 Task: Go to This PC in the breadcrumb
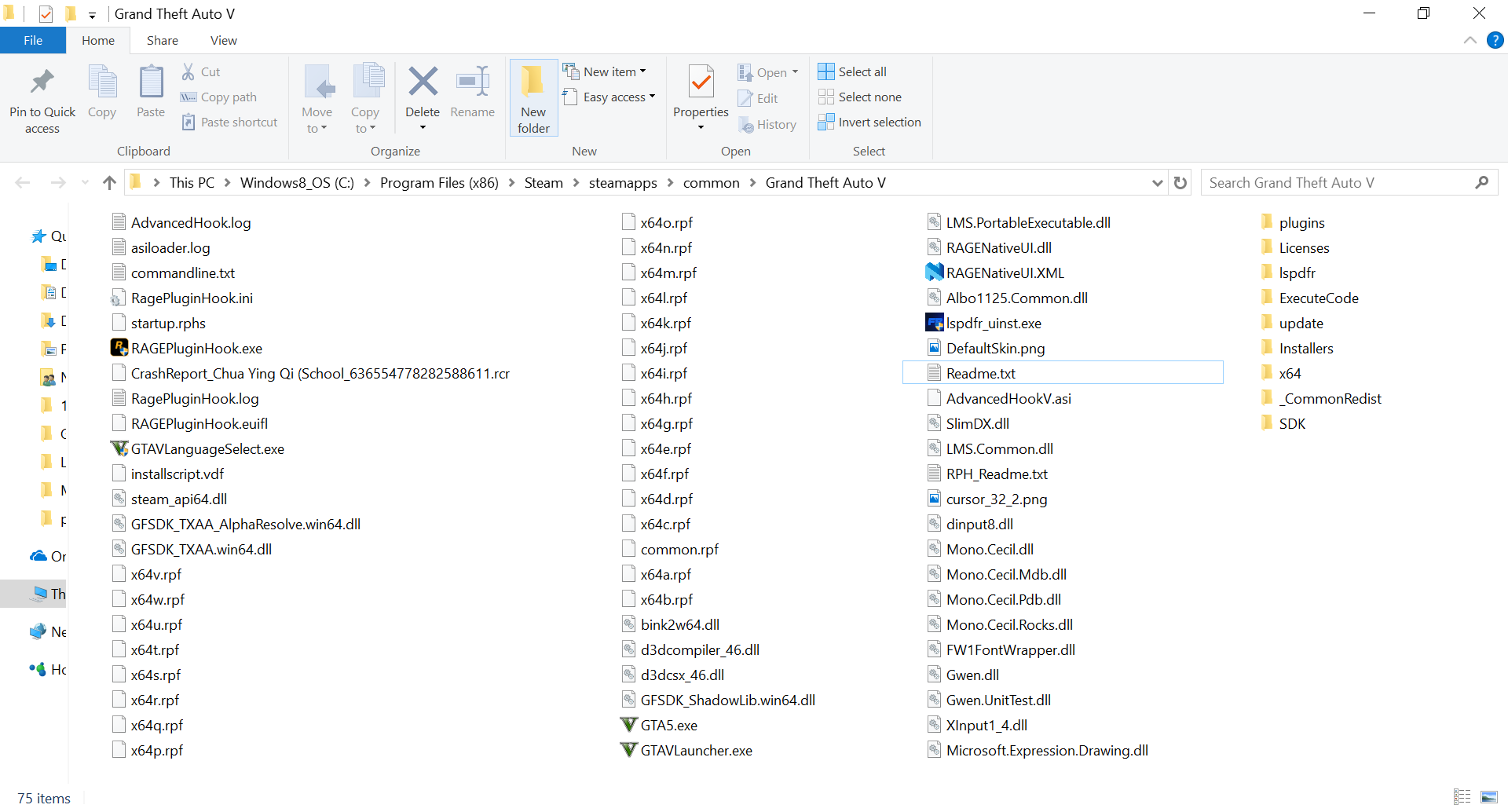[x=192, y=182]
